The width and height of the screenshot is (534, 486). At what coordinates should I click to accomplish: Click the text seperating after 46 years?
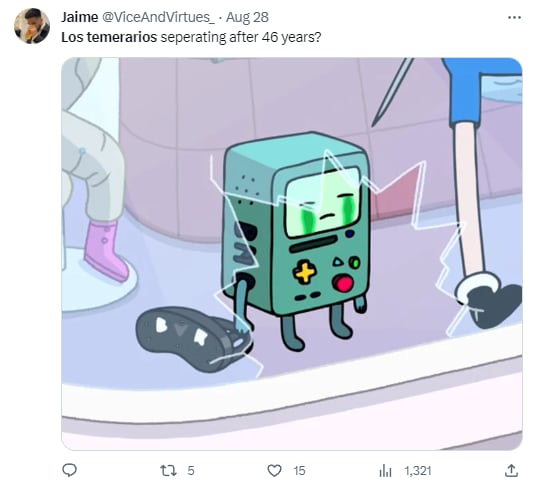click(x=241, y=37)
